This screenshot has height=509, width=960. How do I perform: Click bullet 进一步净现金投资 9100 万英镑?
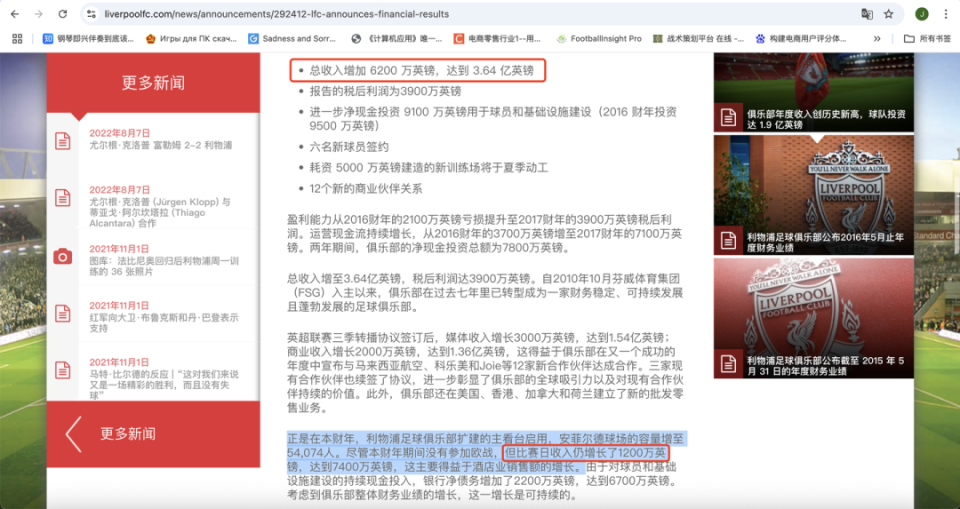tap(493, 118)
